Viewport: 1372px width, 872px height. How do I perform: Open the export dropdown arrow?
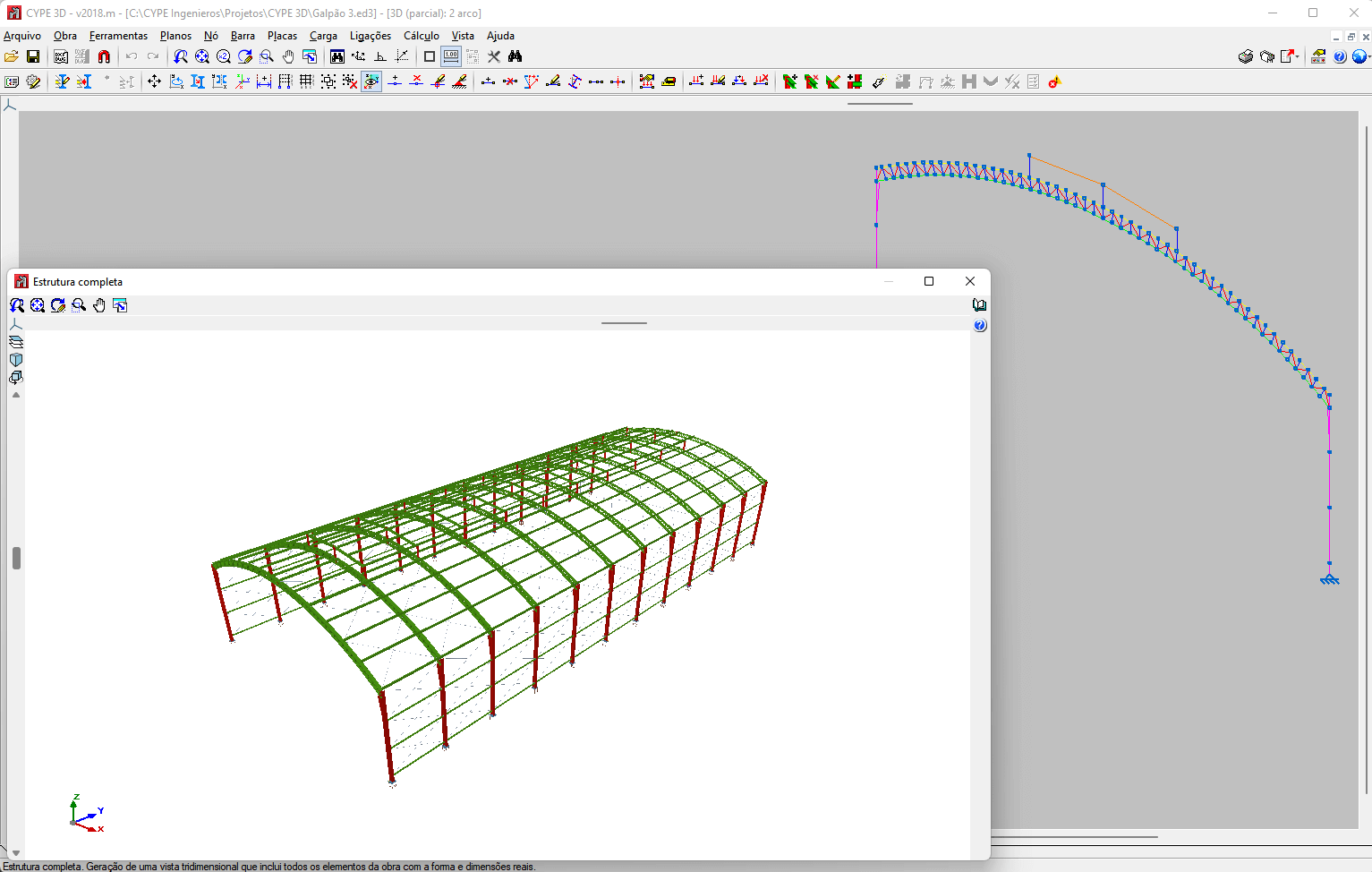[1298, 56]
